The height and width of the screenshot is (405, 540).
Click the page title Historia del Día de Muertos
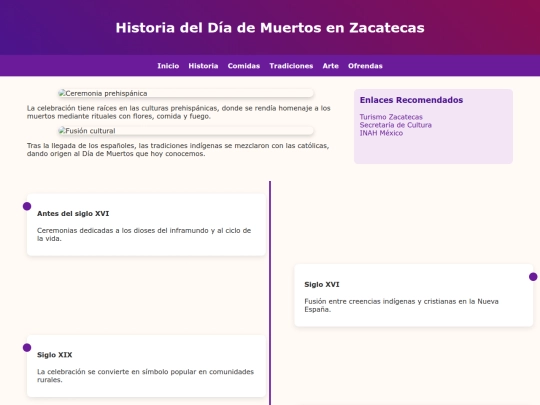[270, 28]
